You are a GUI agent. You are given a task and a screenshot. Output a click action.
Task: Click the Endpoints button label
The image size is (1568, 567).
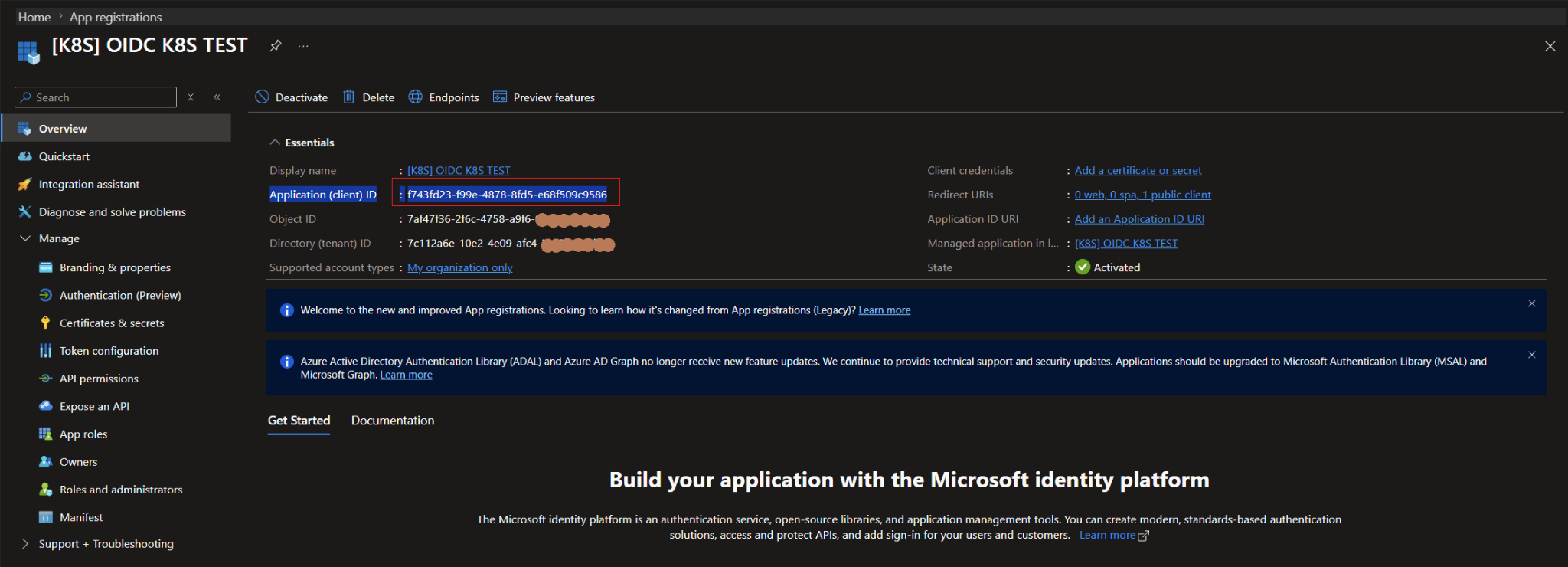[454, 97]
